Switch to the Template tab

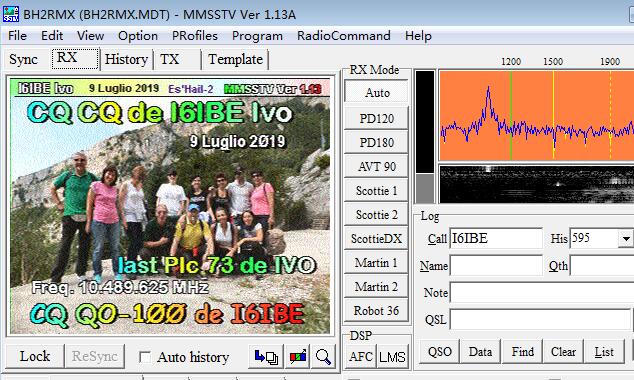(x=235, y=59)
